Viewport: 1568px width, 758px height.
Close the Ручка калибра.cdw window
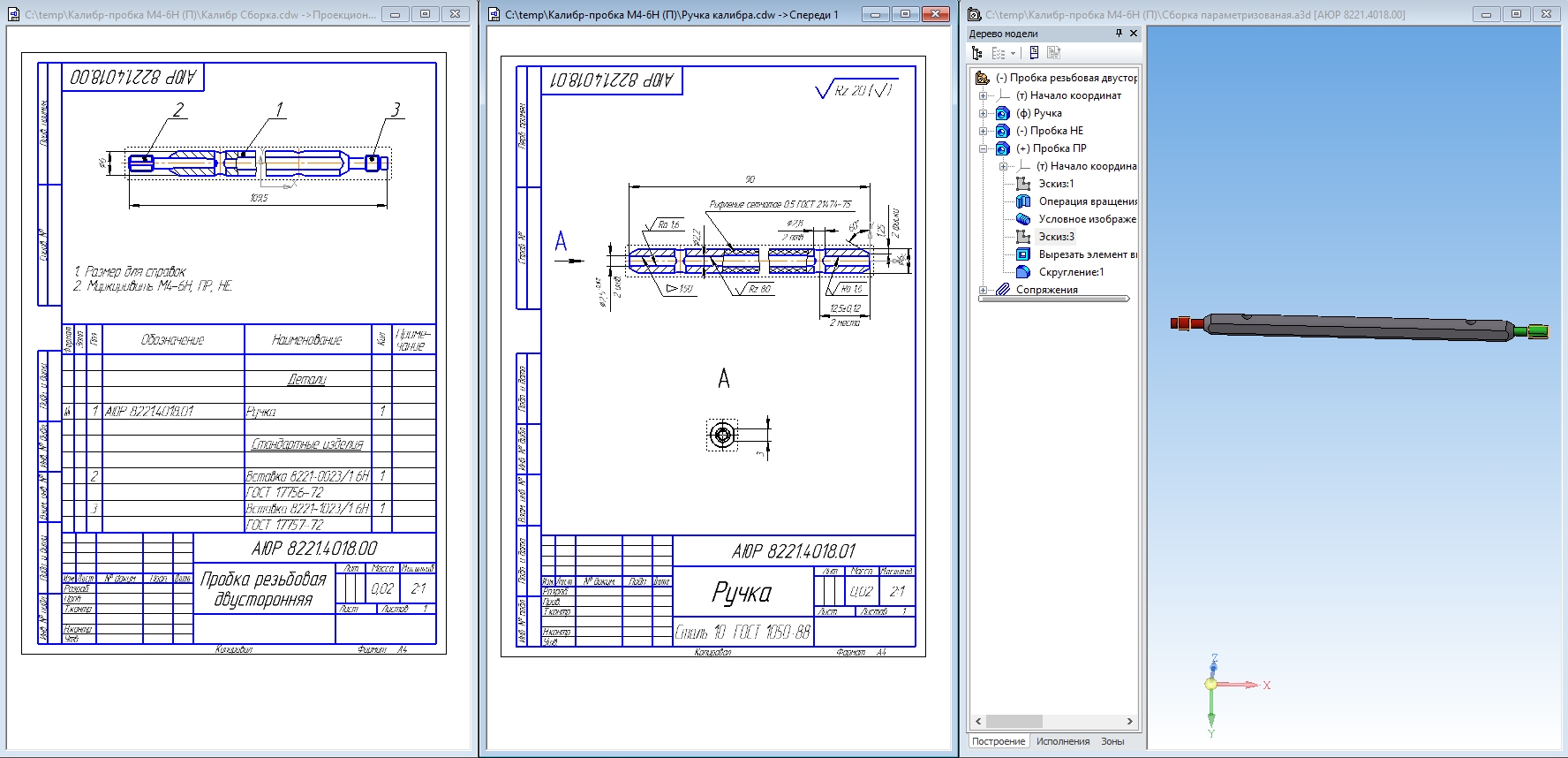coord(935,14)
